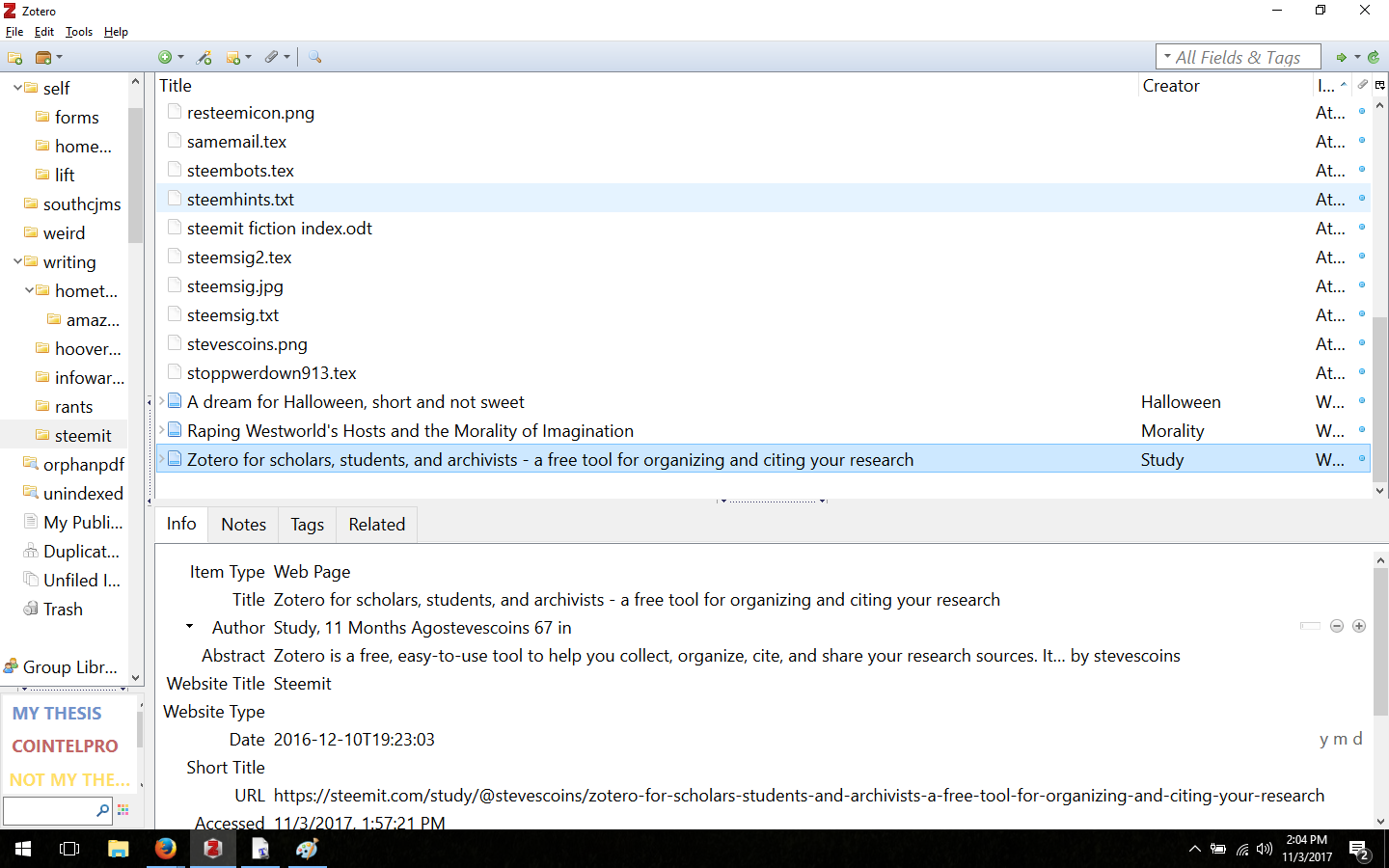Click the tag filter search field
Viewport: 1389px width, 868px height.
57,810
